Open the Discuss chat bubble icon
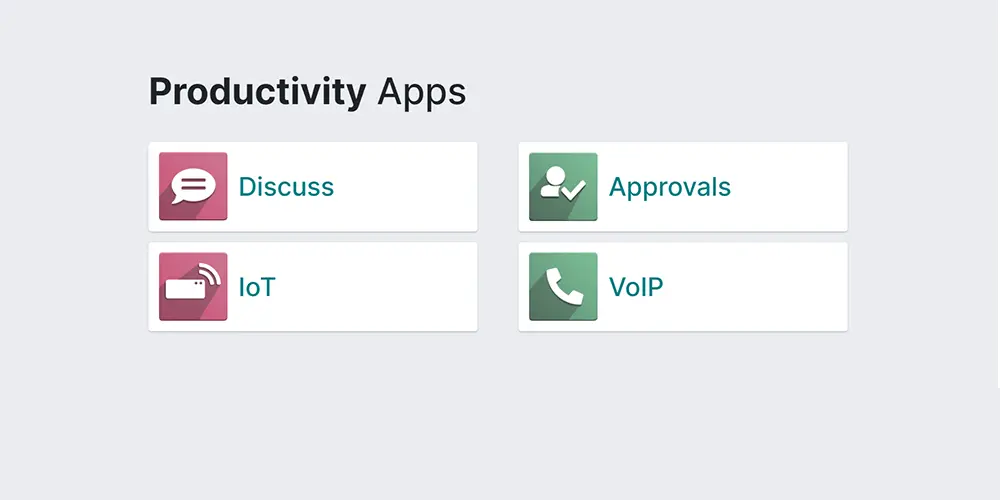The image size is (1000, 500). (x=193, y=186)
